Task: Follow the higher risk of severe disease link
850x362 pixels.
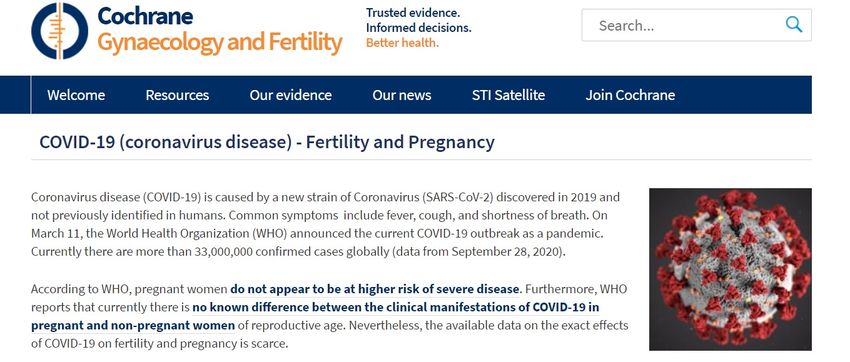Action: pos(375,289)
